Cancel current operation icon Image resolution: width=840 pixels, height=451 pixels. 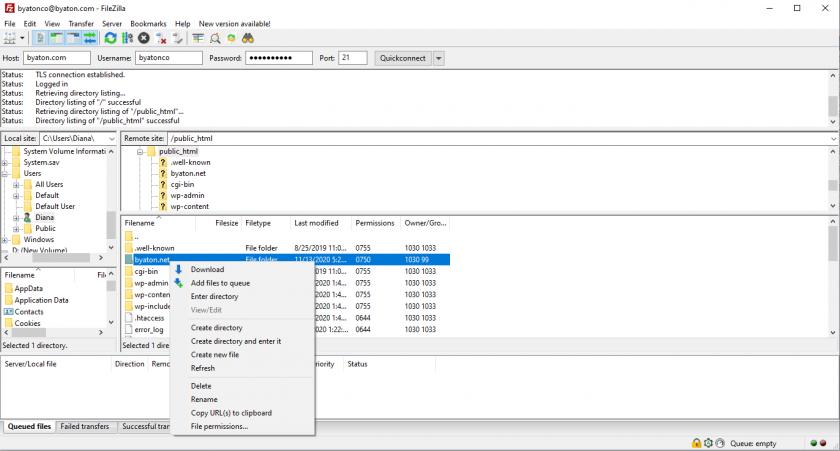point(144,38)
